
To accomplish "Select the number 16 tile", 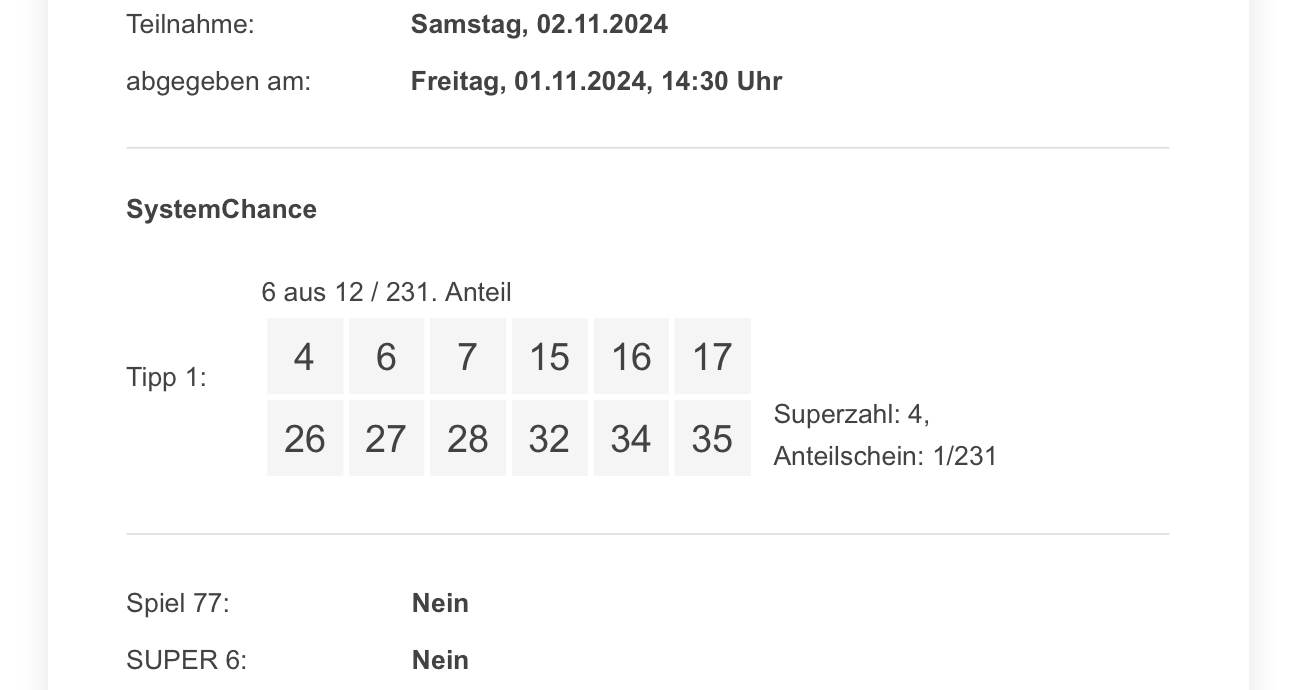I will [631, 356].
